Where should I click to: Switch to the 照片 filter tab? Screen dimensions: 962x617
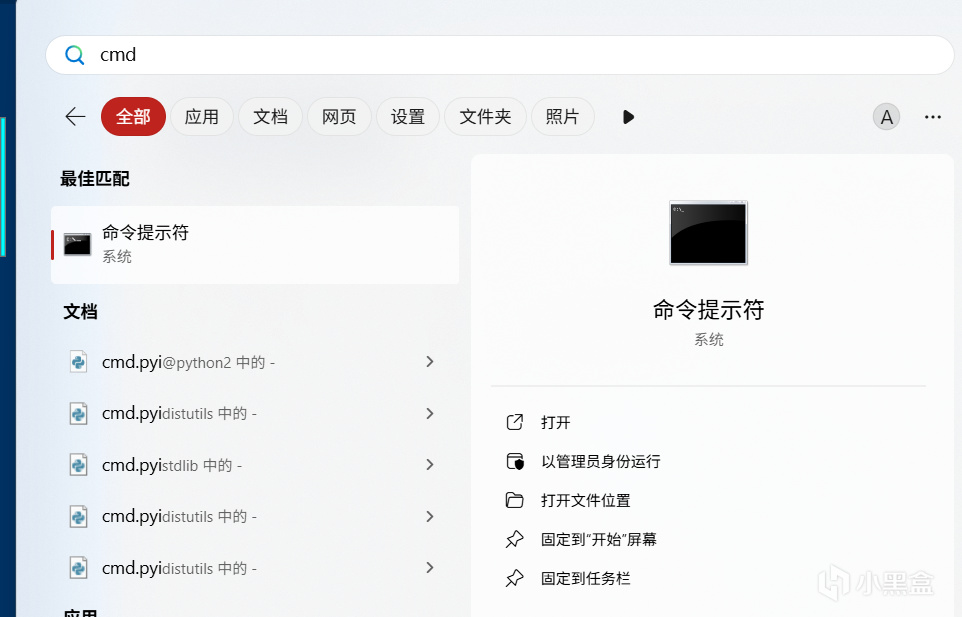562,117
